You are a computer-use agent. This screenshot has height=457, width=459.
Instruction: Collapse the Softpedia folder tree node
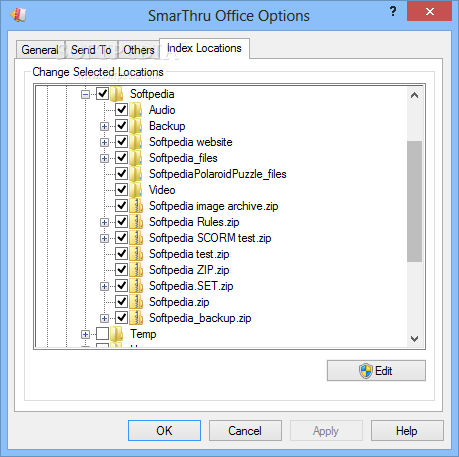coord(85,94)
